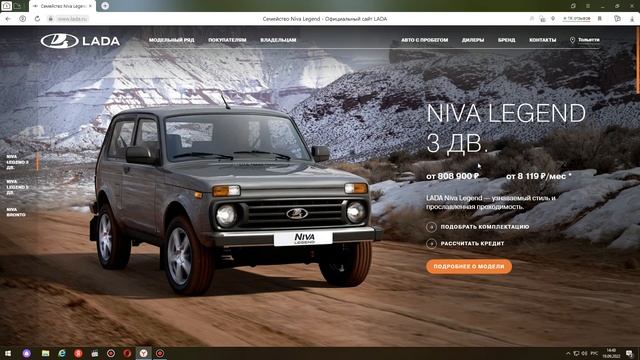Open the file manager icon in the taskbar
Image resolution: width=640 pixels, height=360 pixels.
[45, 353]
